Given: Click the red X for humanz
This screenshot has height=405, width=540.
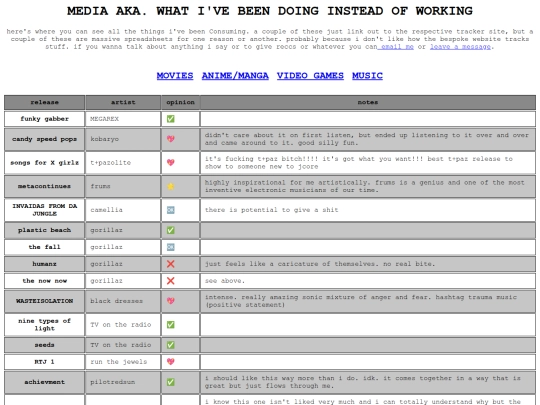Looking at the screenshot, I should click(170, 264).
